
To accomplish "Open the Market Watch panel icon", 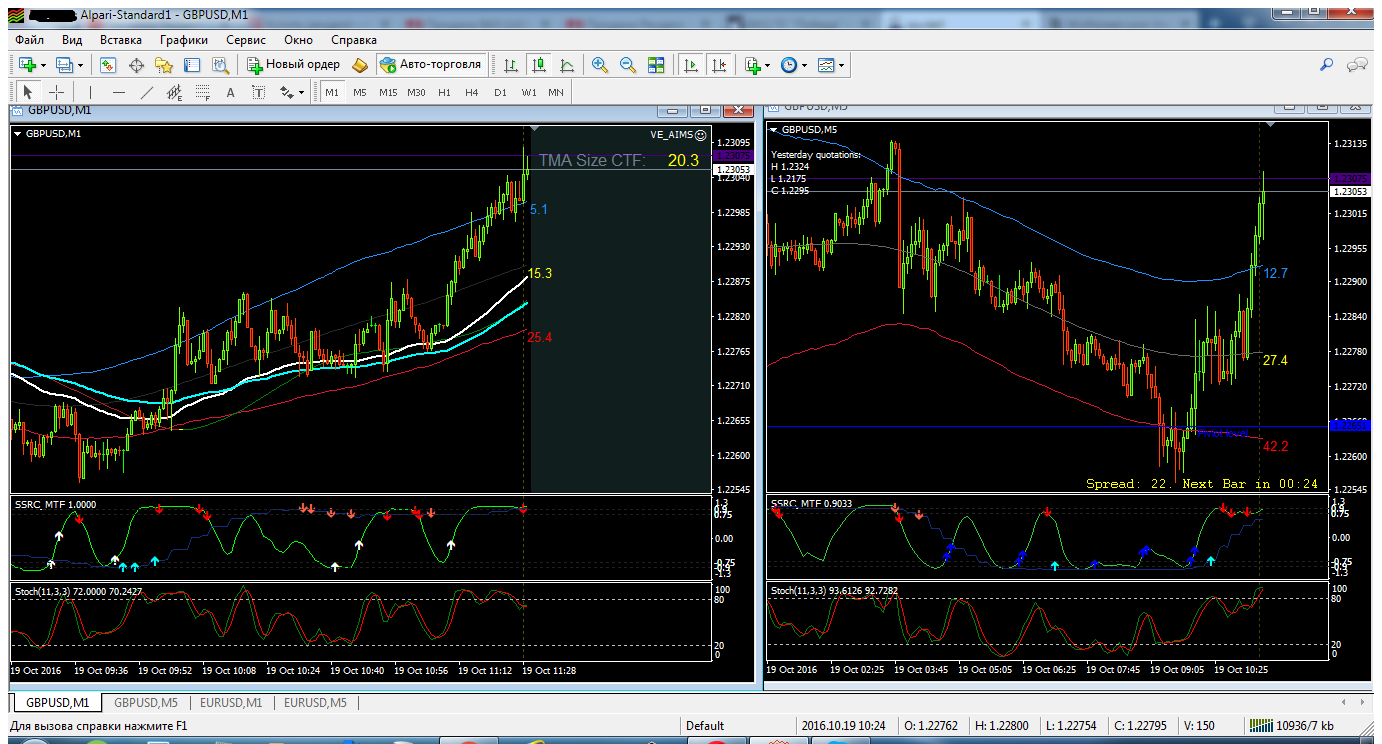I will pos(107,65).
